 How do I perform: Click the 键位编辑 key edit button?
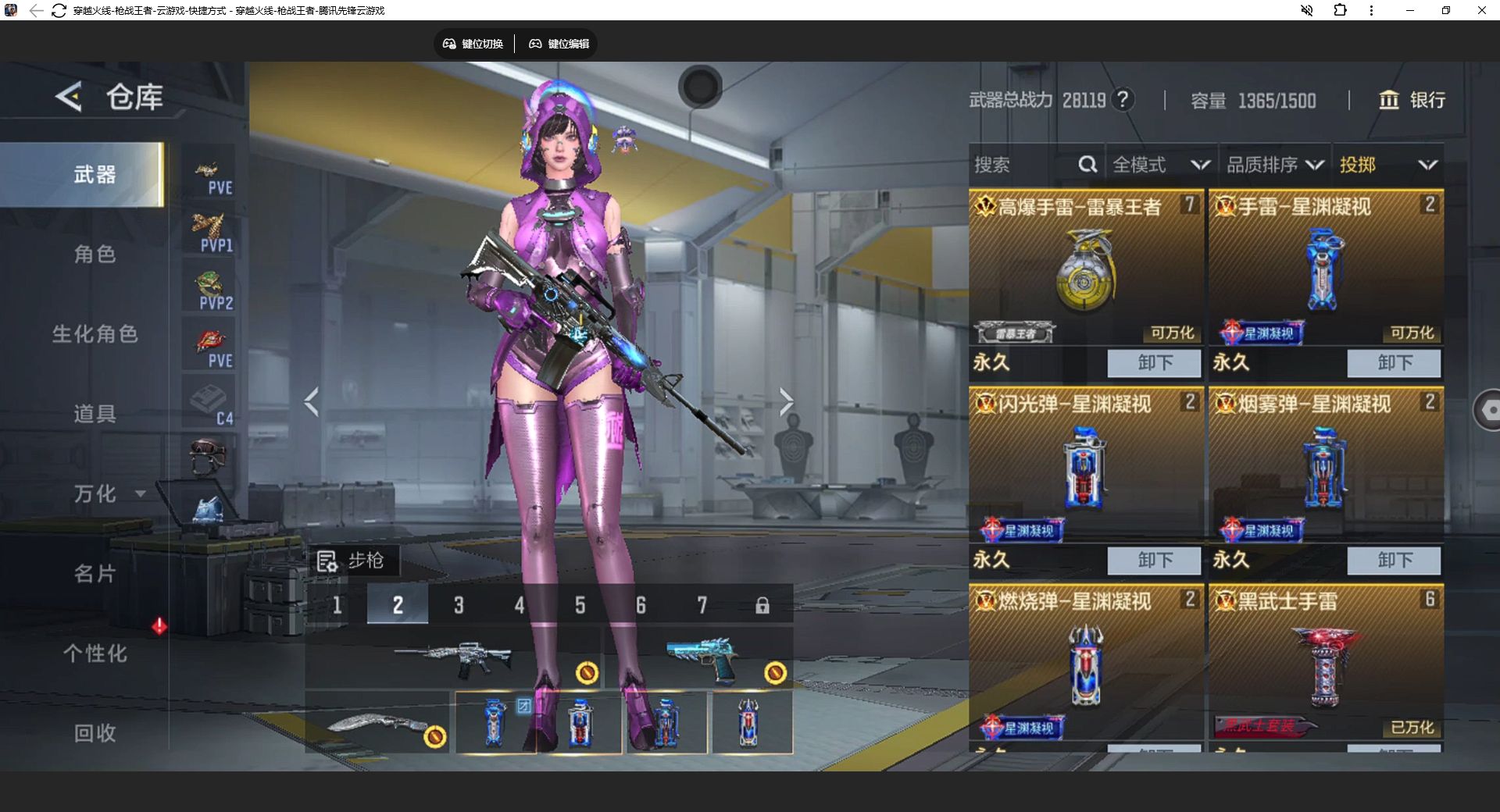point(559,44)
